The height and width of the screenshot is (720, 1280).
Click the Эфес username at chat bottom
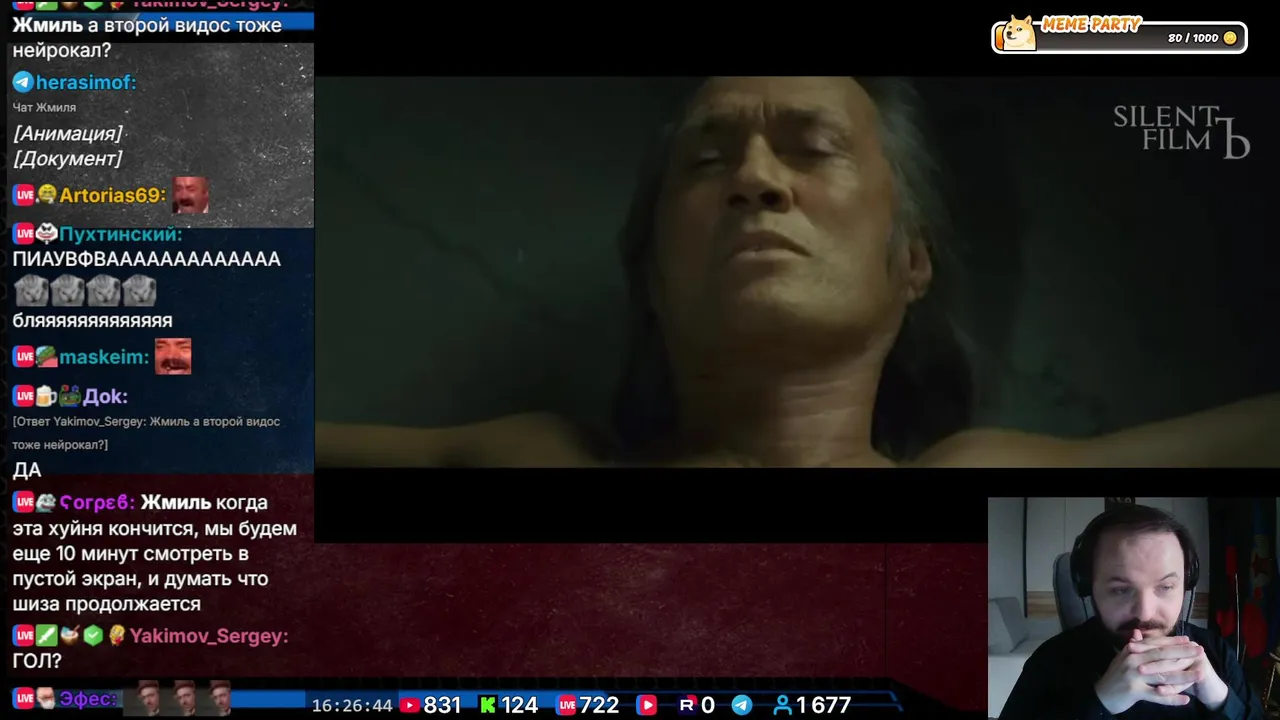(88, 698)
